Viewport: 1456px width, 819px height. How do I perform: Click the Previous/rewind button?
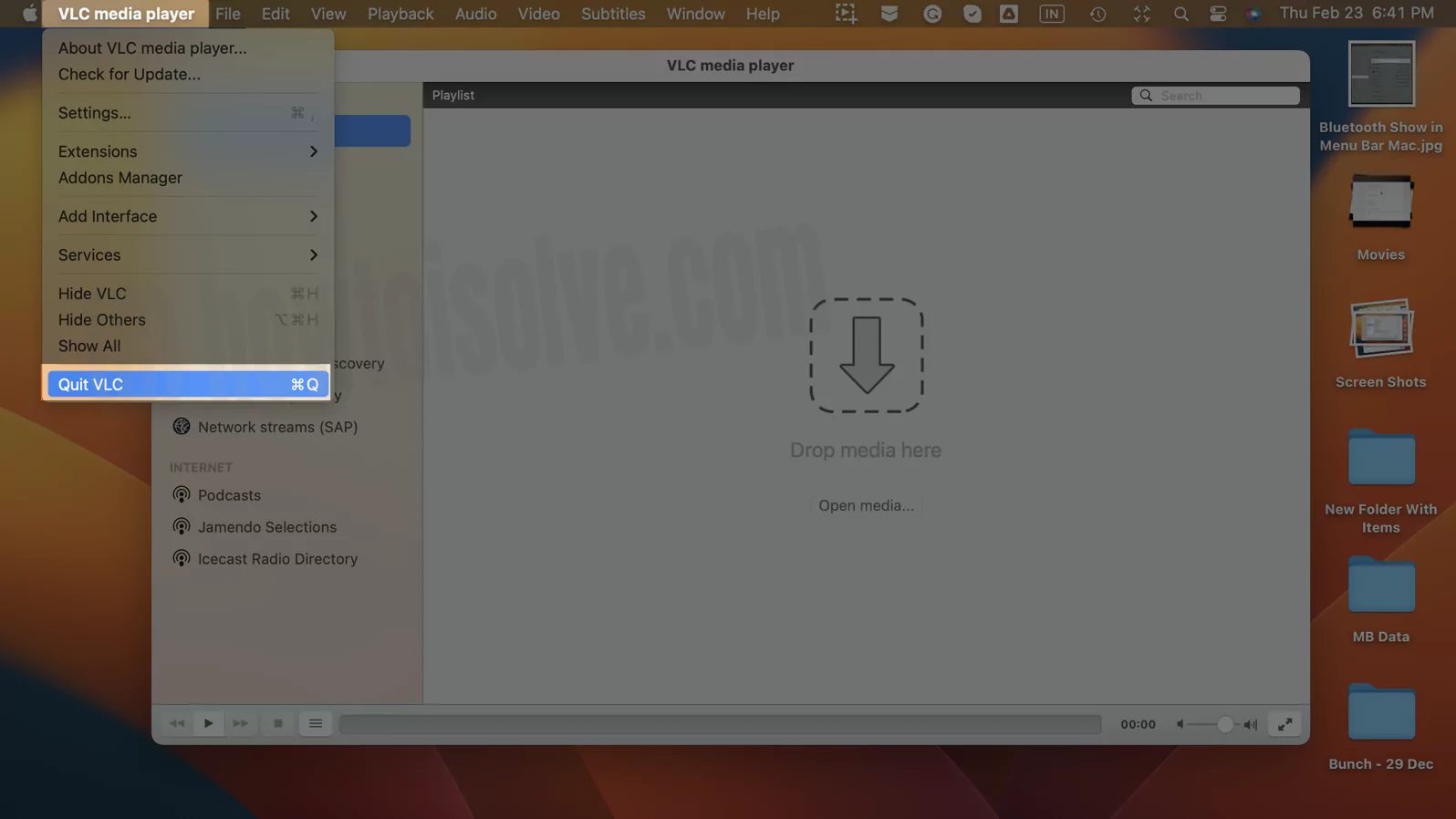pos(177,723)
